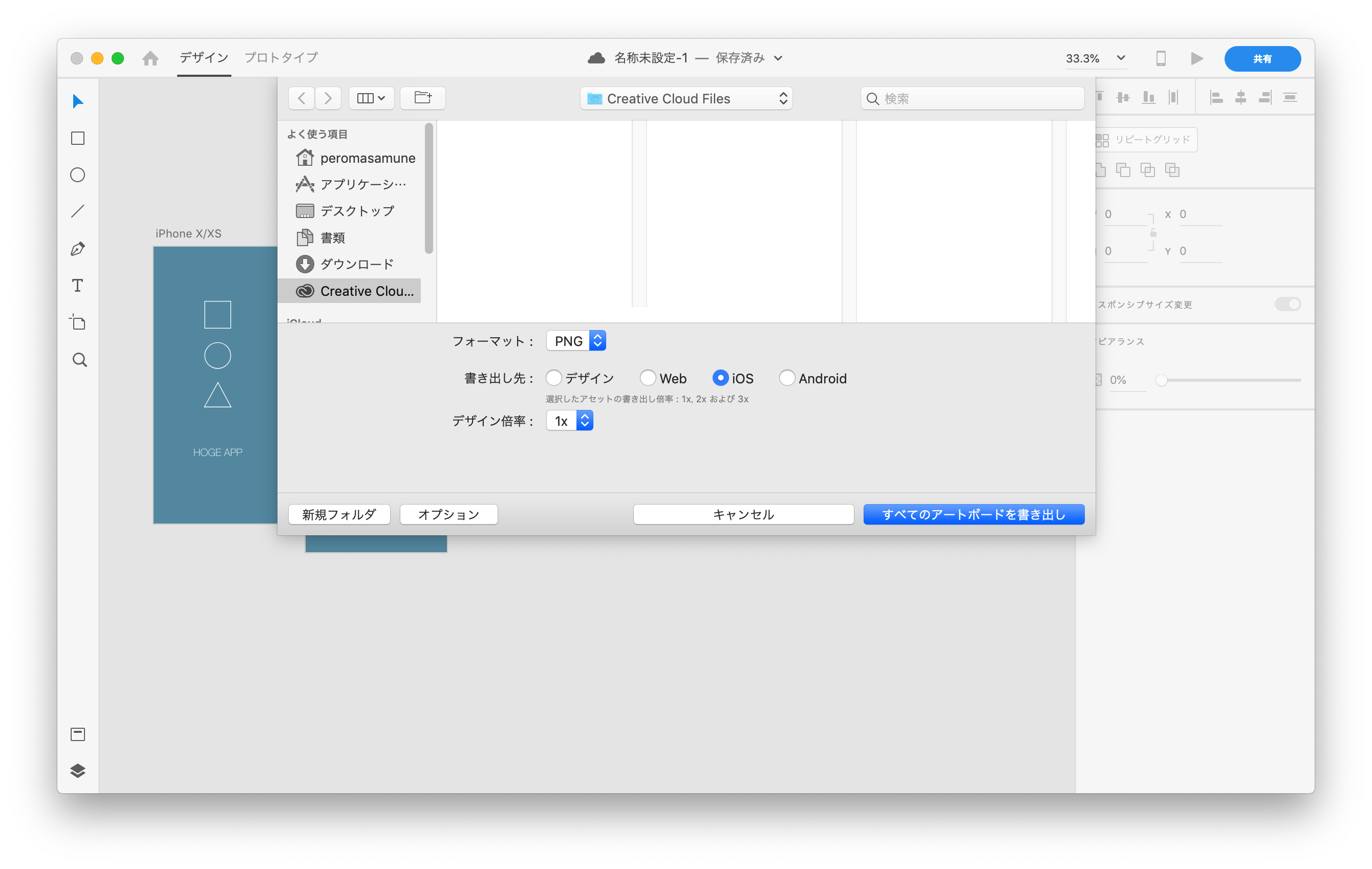Click the sidebar scrollbar in file dialog

pos(428,188)
